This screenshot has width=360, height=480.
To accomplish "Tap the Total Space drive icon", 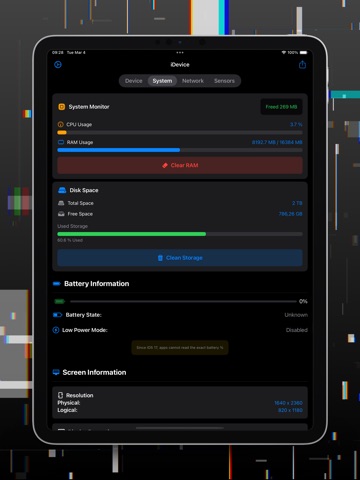I will tap(61, 203).
